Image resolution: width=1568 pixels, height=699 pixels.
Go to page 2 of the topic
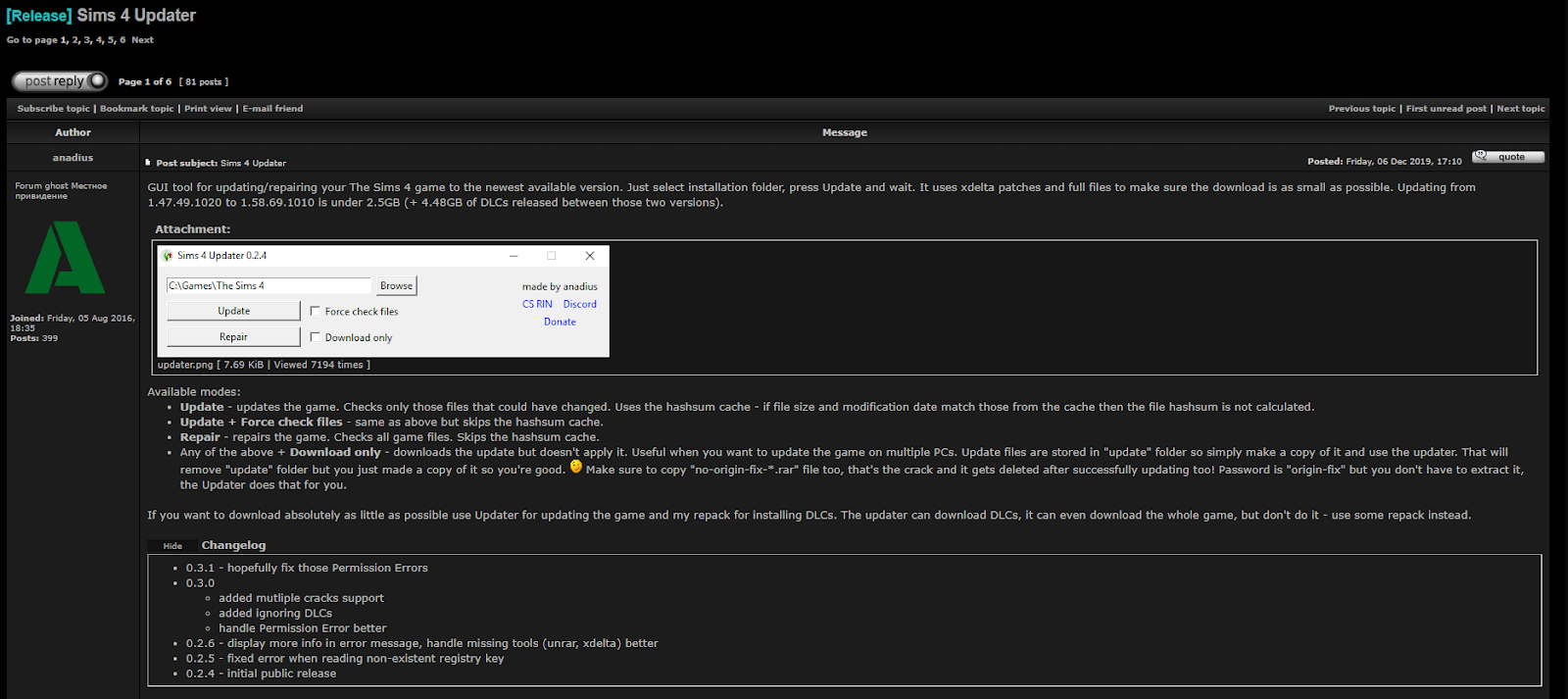[75, 40]
